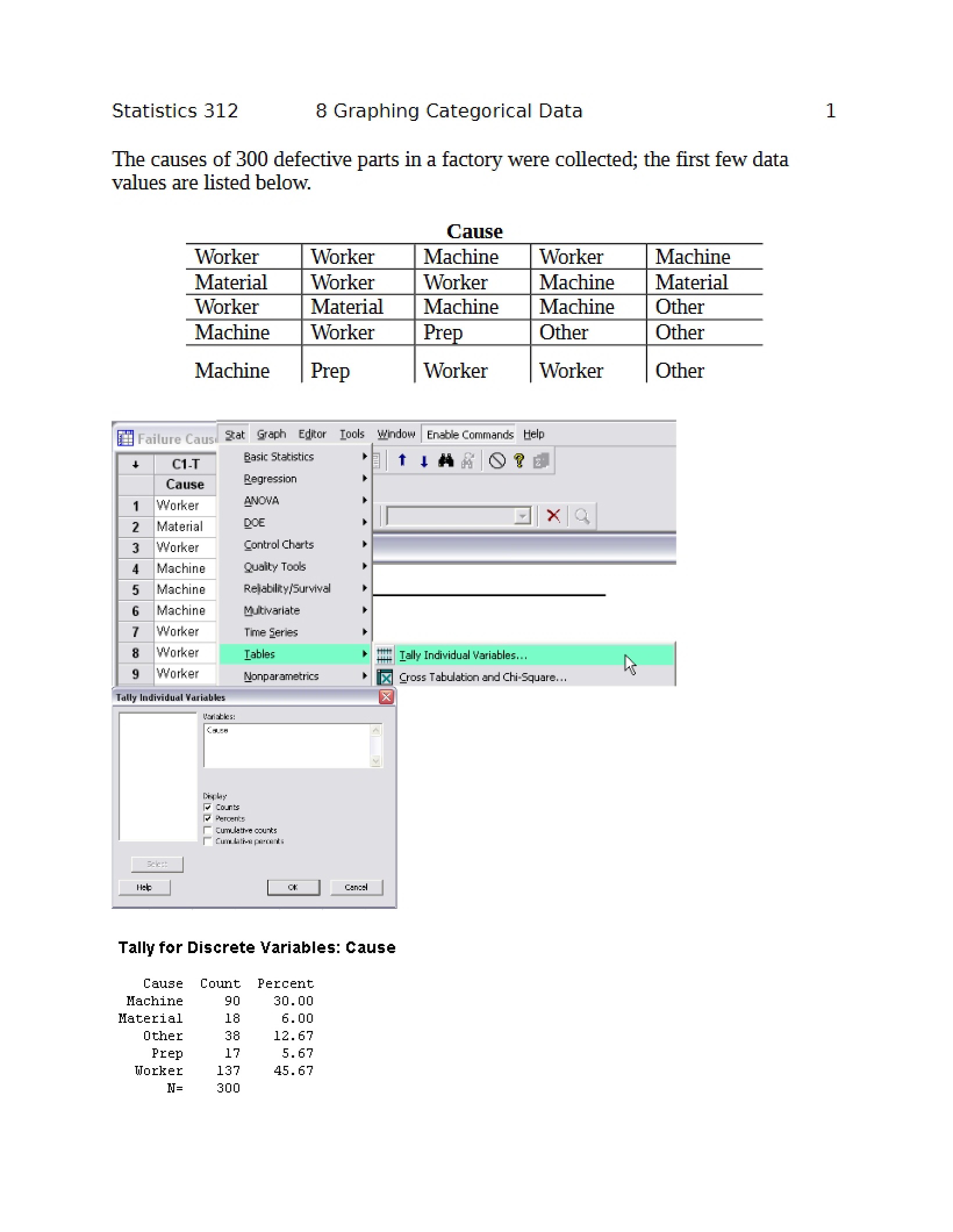
Task: Click the C1-T column header
Action: (185, 464)
